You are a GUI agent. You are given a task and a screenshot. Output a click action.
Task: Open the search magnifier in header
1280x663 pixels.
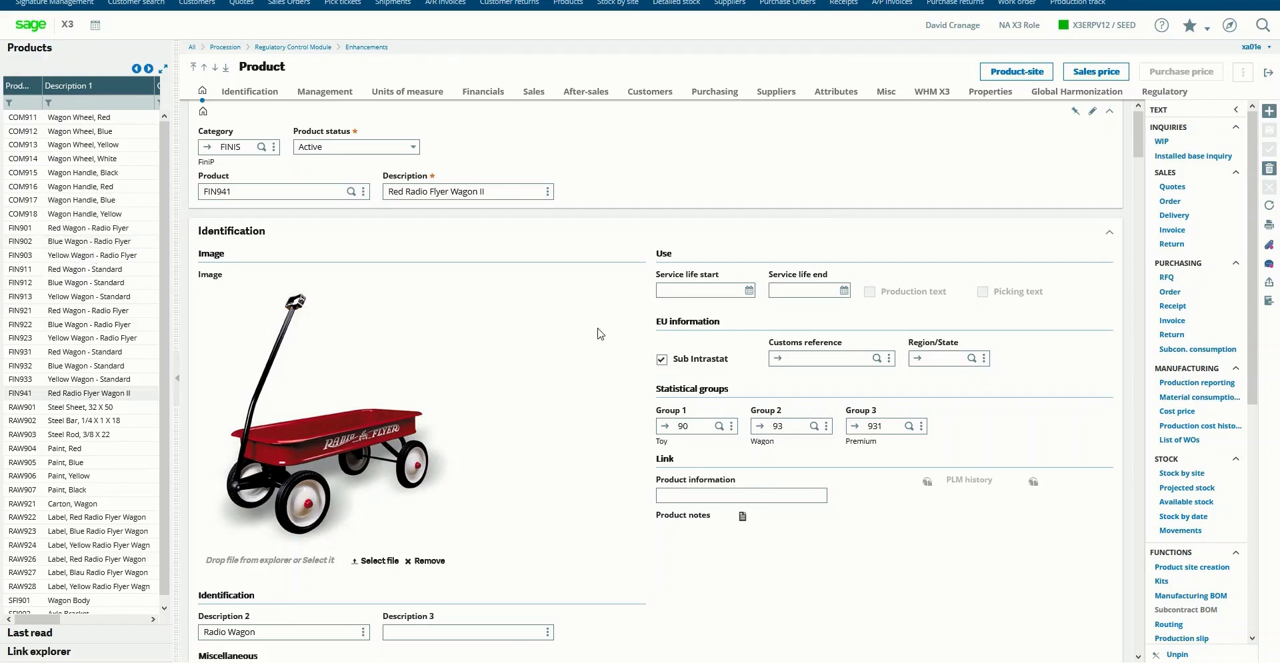1262,25
